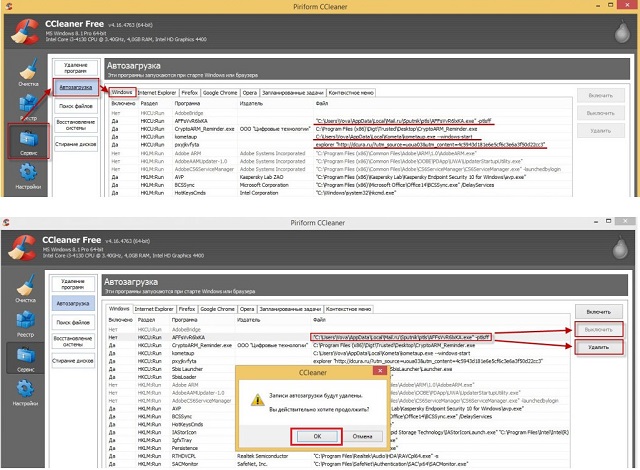Switch to Windows tab in lower window
Screen dimensions: 640x470
point(119,309)
